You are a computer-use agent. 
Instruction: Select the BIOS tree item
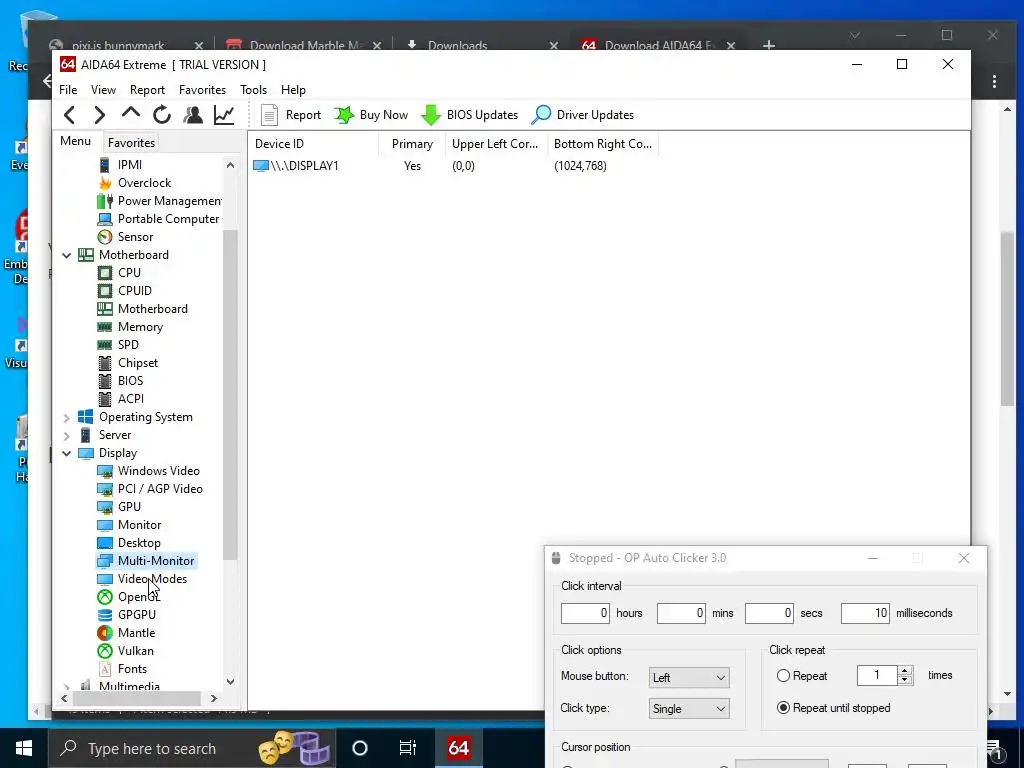pos(121,380)
